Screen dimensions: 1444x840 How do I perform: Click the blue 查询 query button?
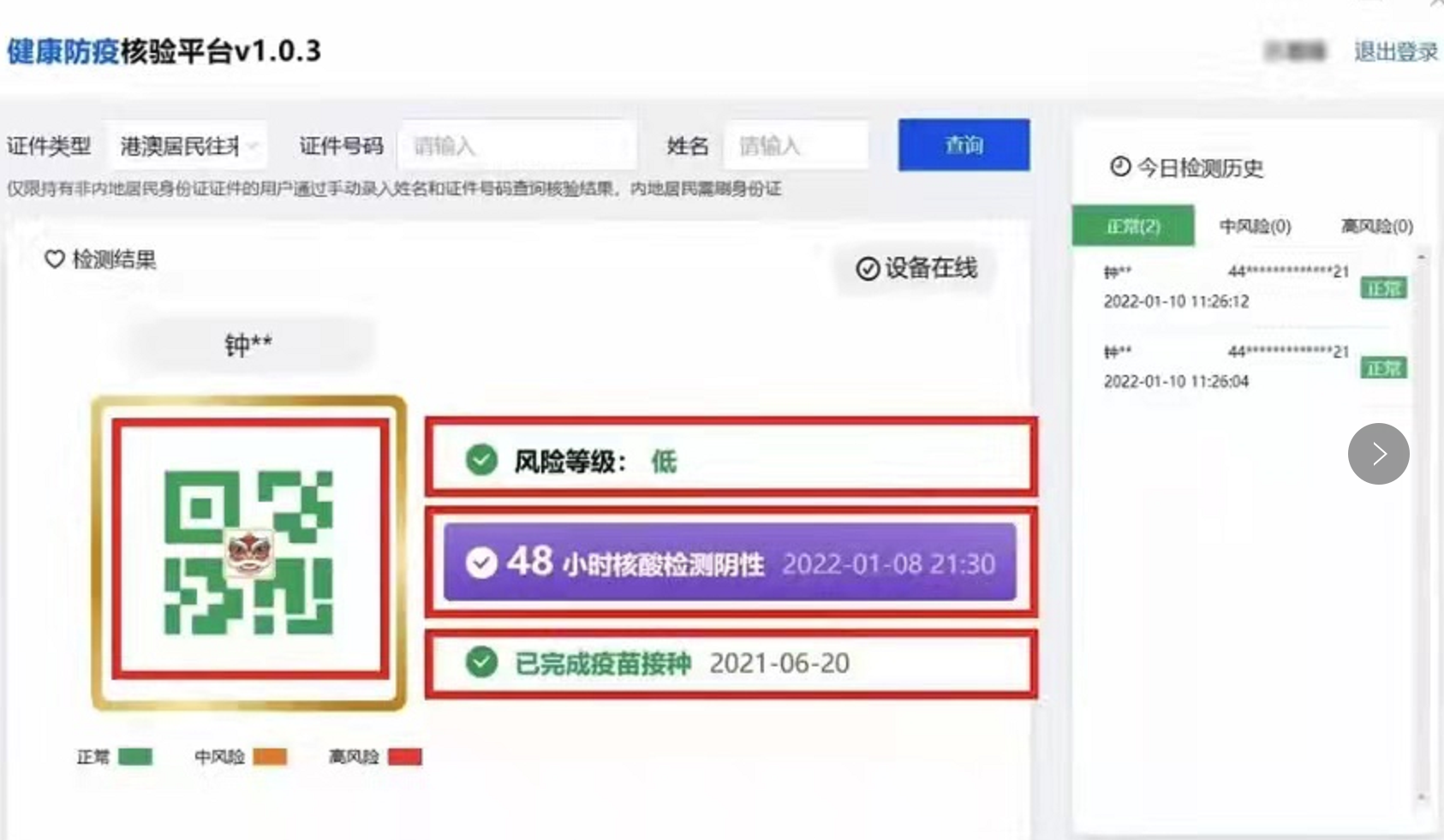pyautogui.click(x=964, y=145)
